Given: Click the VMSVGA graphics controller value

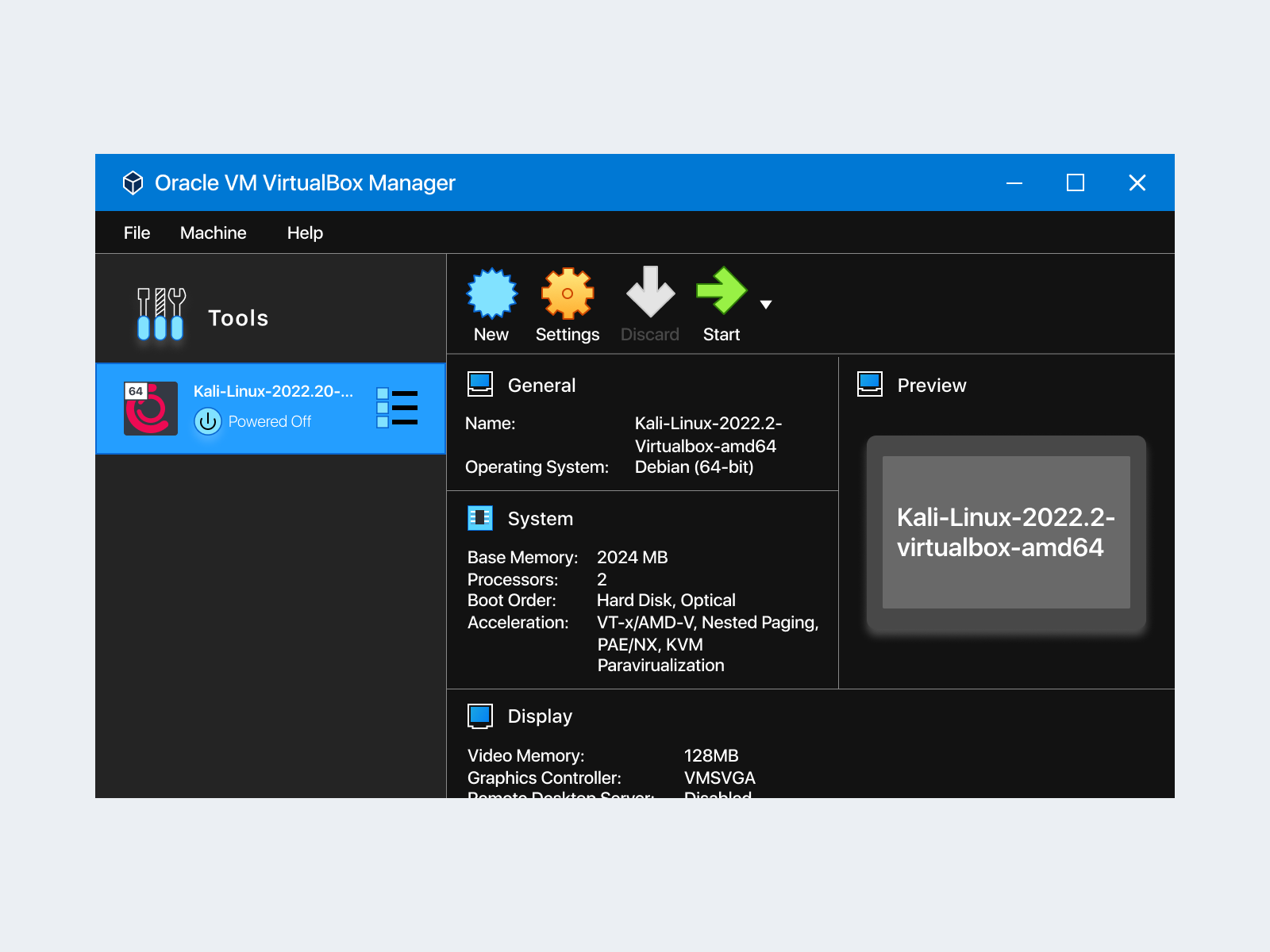Looking at the screenshot, I should coord(720,777).
